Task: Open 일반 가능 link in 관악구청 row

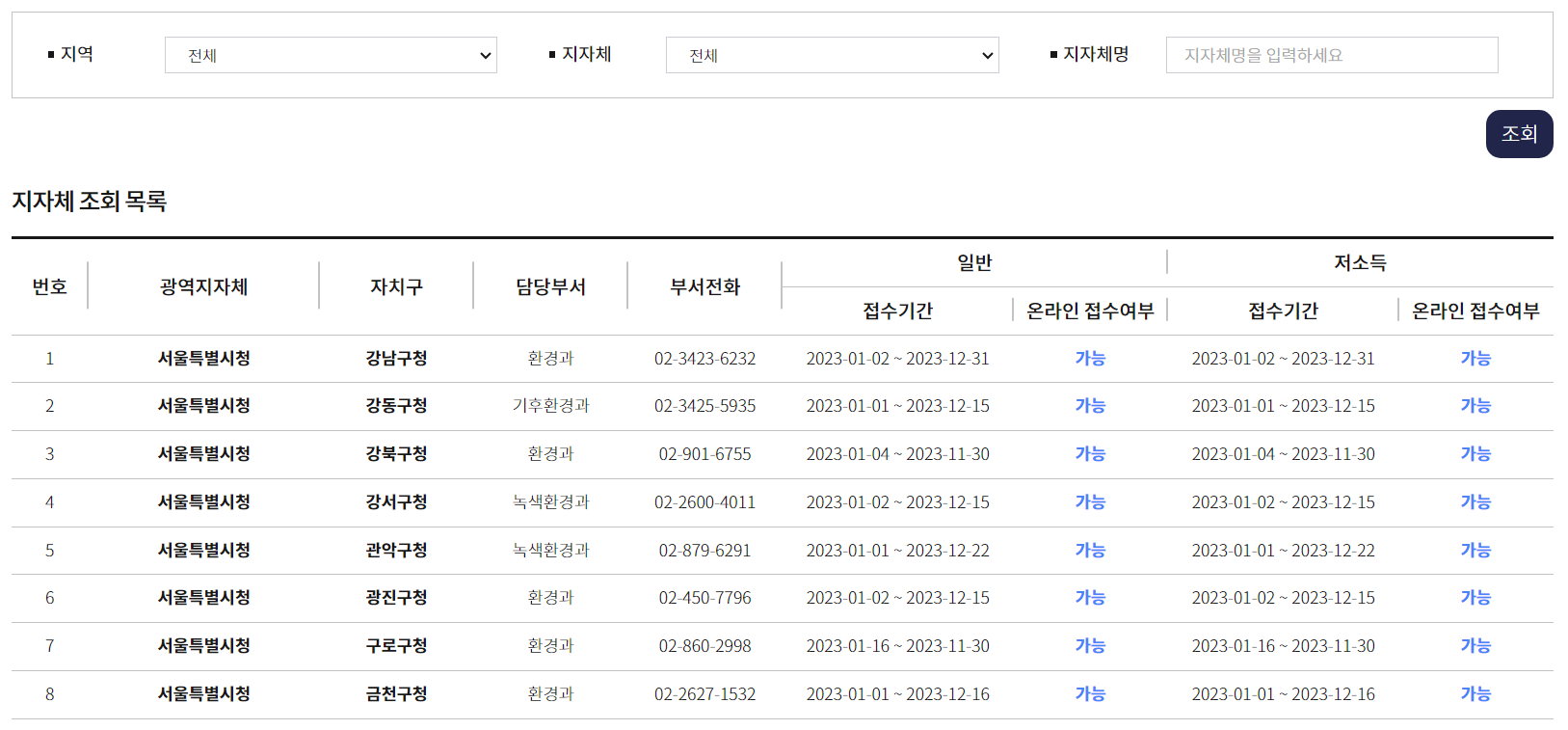Action: 1090,551
